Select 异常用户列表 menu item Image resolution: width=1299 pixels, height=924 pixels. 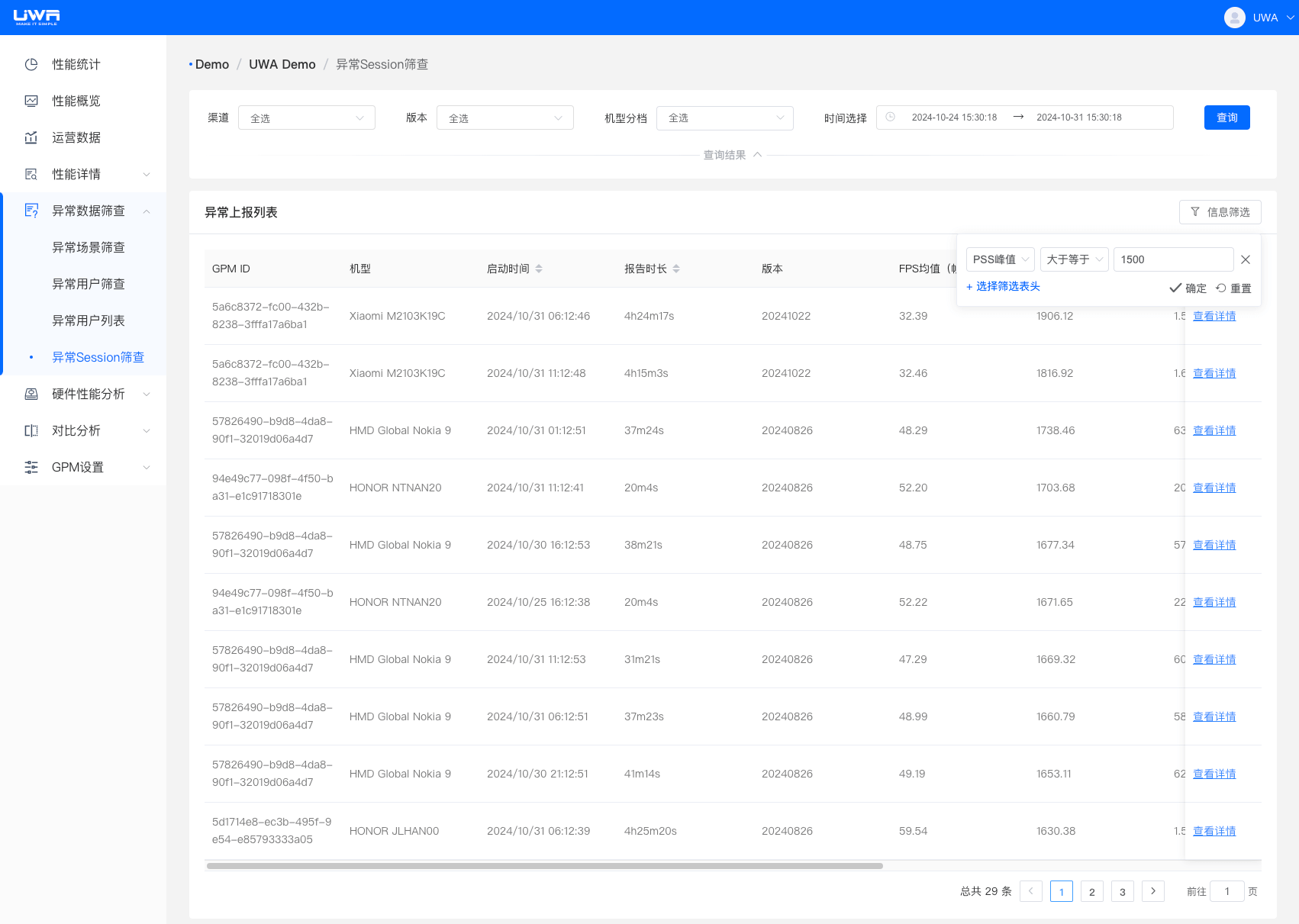coord(89,320)
